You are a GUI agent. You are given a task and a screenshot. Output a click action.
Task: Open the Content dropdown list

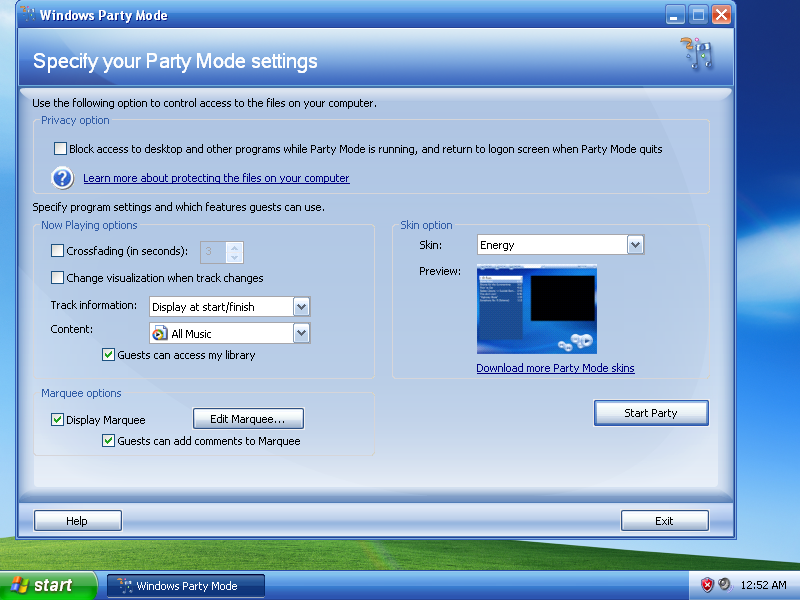point(301,334)
